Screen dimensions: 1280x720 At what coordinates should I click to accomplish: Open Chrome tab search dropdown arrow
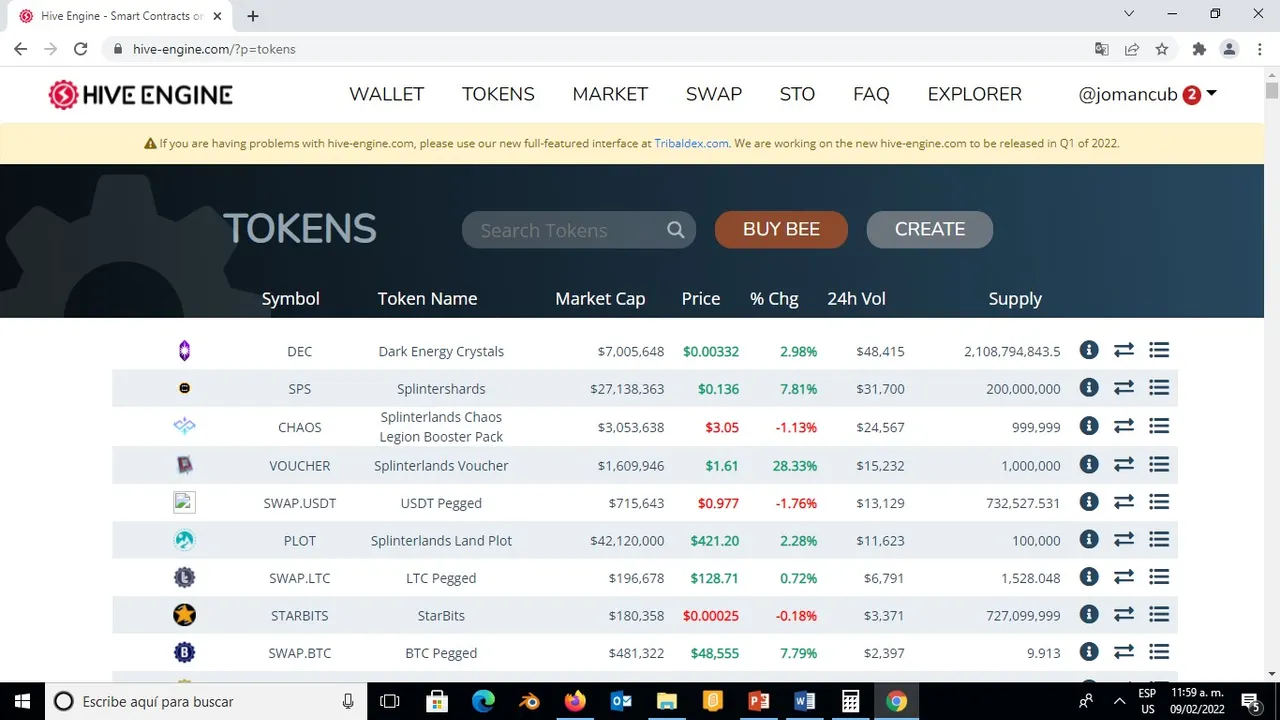[1129, 14]
